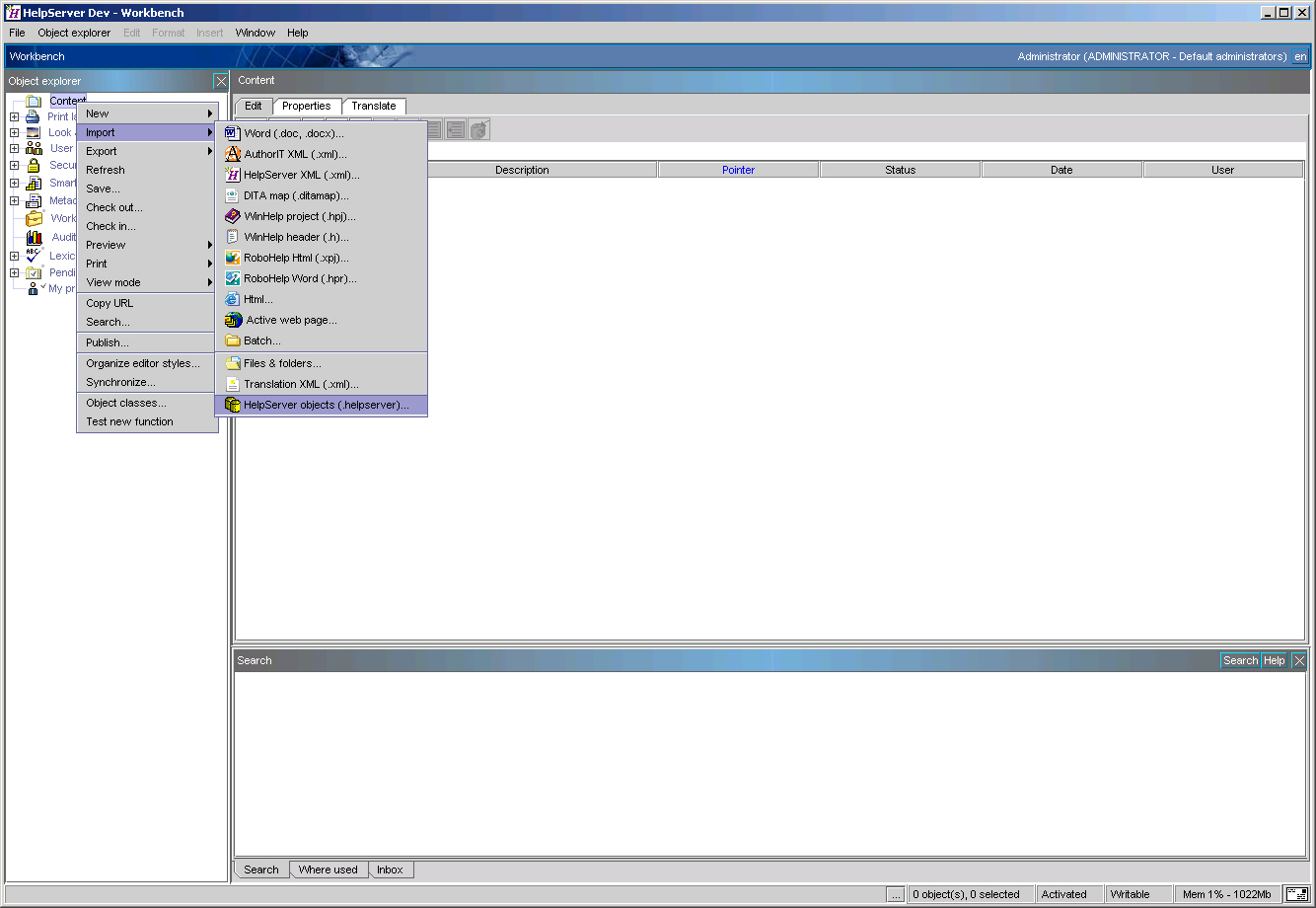Image resolution: width=1316 pixels, height=908 pixels.
Task: Expand the Metad node in tree
Action: point(14,200)
